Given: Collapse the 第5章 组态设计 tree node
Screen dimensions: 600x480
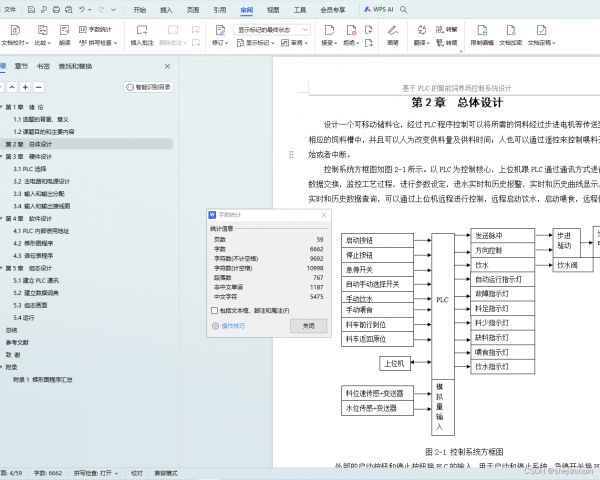Looking at the screenshot, I should point(1,268).
